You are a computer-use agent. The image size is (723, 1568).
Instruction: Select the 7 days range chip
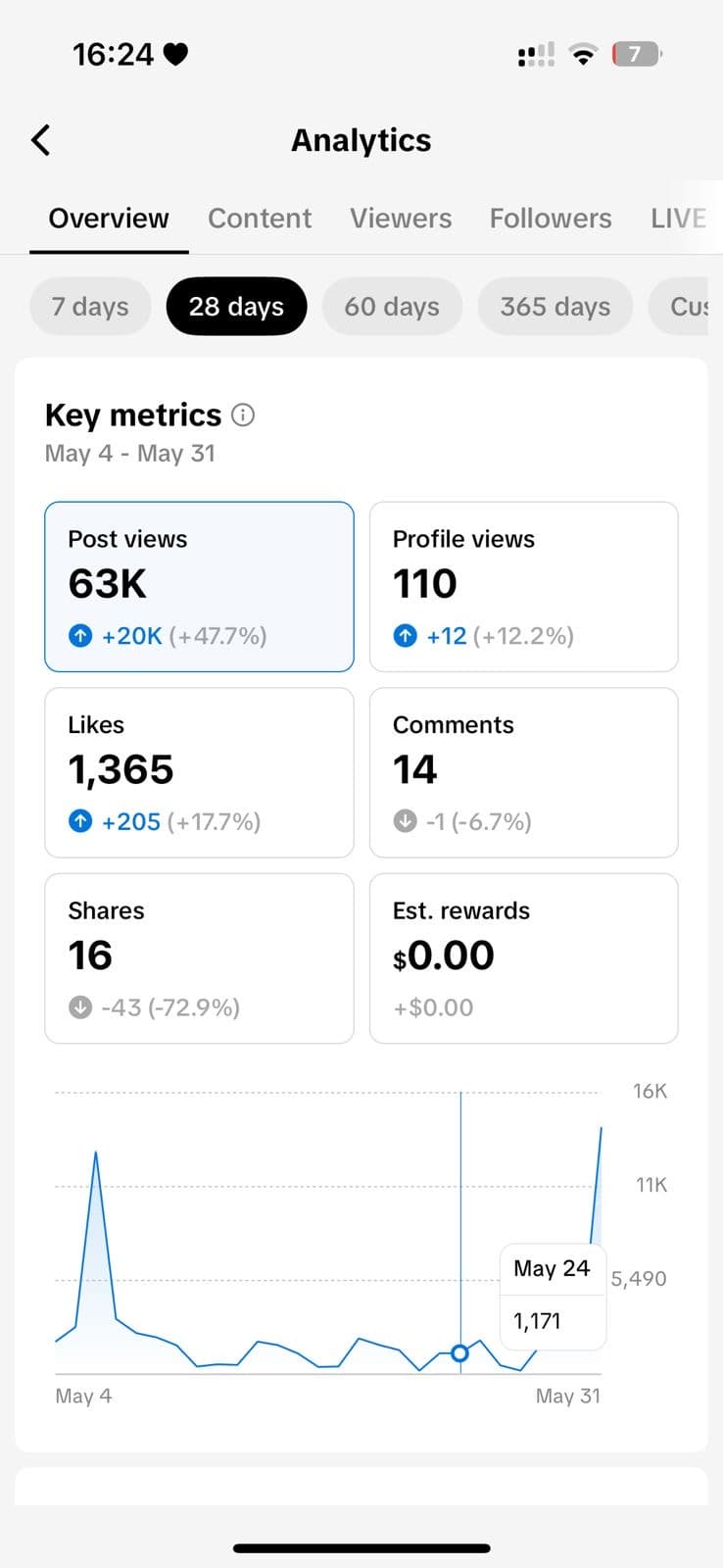[x=90, y=307]
